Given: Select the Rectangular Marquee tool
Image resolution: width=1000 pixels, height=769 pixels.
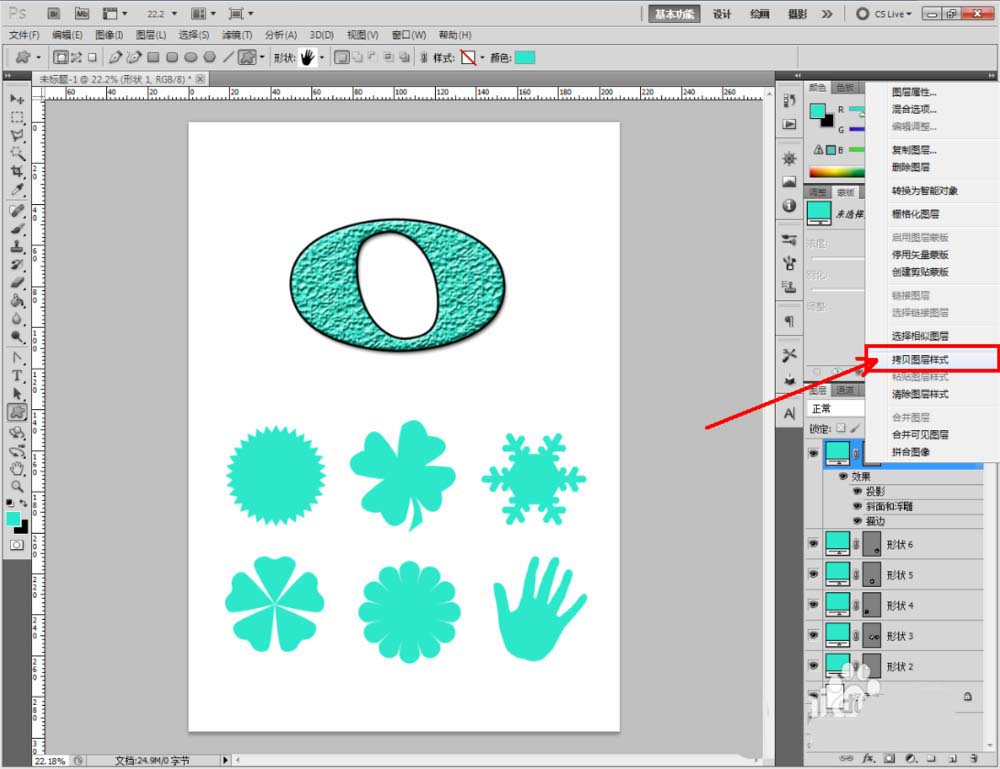Looking at the screenshot, I should click(x=17, y=117).
